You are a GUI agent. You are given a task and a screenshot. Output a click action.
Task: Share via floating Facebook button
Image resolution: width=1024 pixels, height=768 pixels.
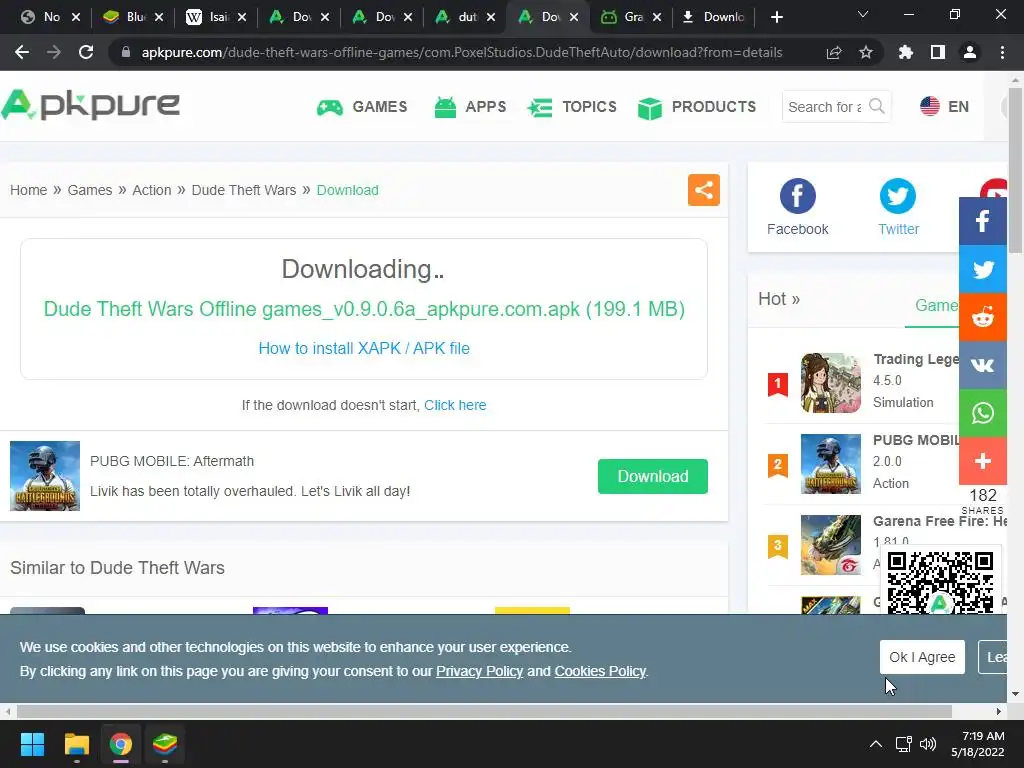pyautogui.click(x=983, y=221)
